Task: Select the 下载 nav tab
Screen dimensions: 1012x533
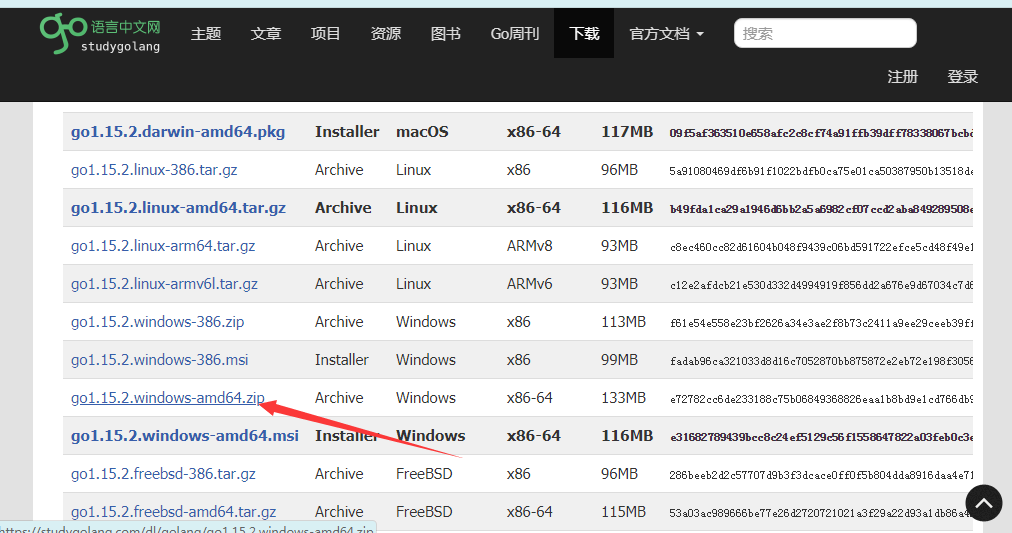Action: [x=584, y=34]
